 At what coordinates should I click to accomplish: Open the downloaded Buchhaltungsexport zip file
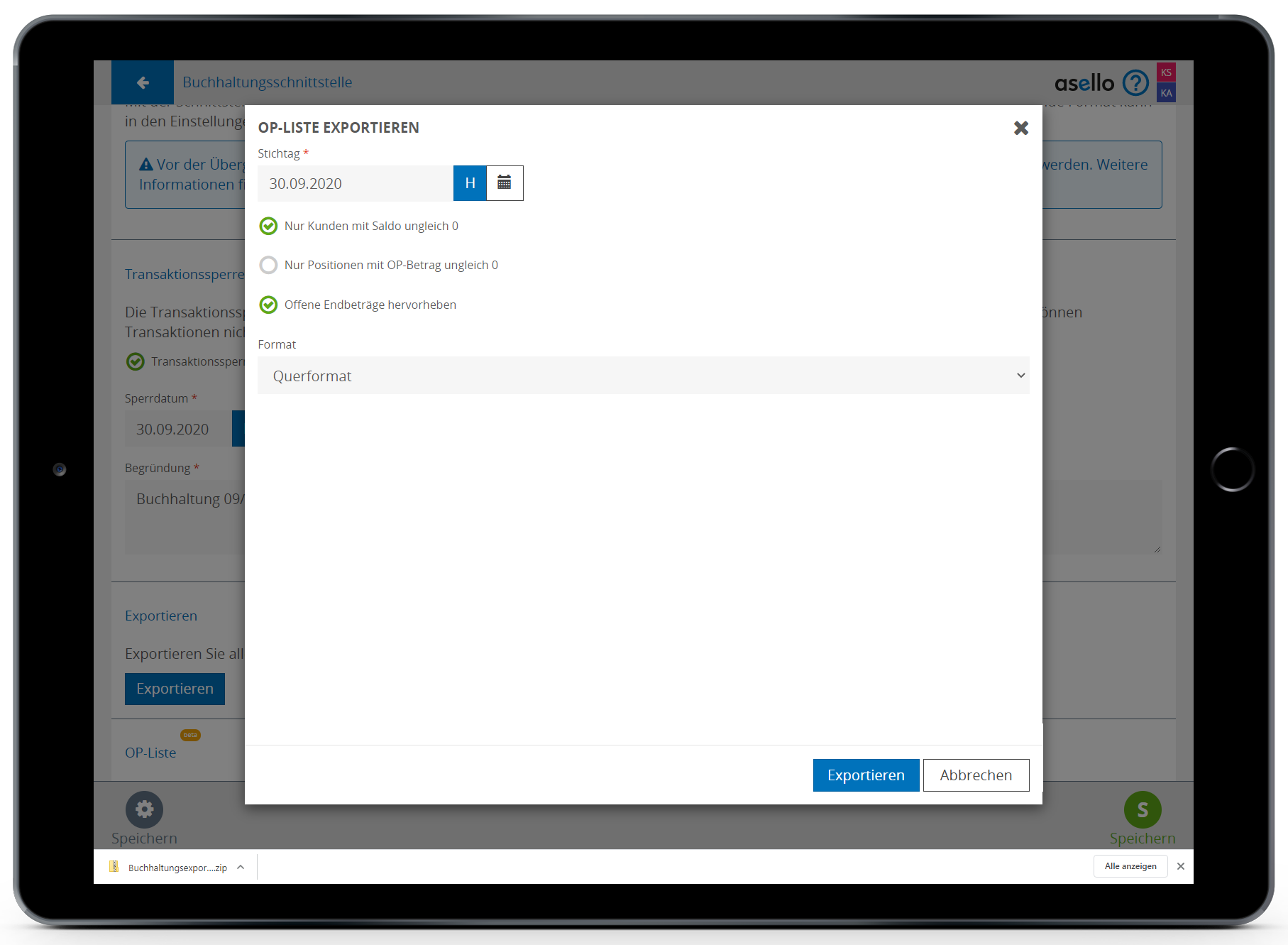(x=170, y=867)
